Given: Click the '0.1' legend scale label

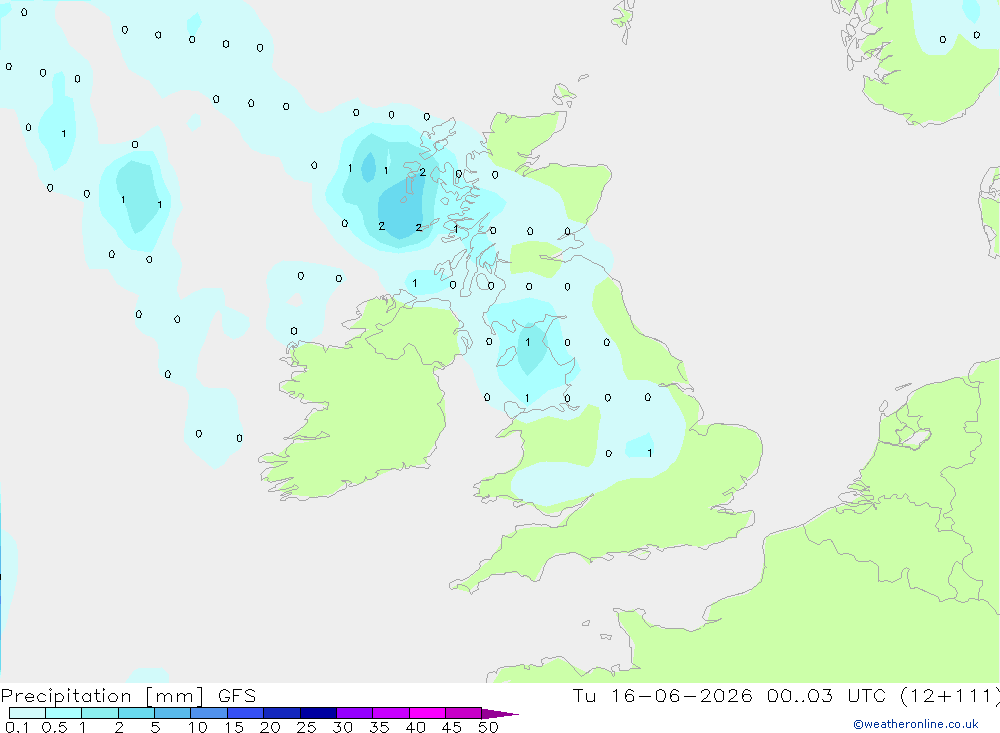Looking at the screenshot, I should pos(17,727).
